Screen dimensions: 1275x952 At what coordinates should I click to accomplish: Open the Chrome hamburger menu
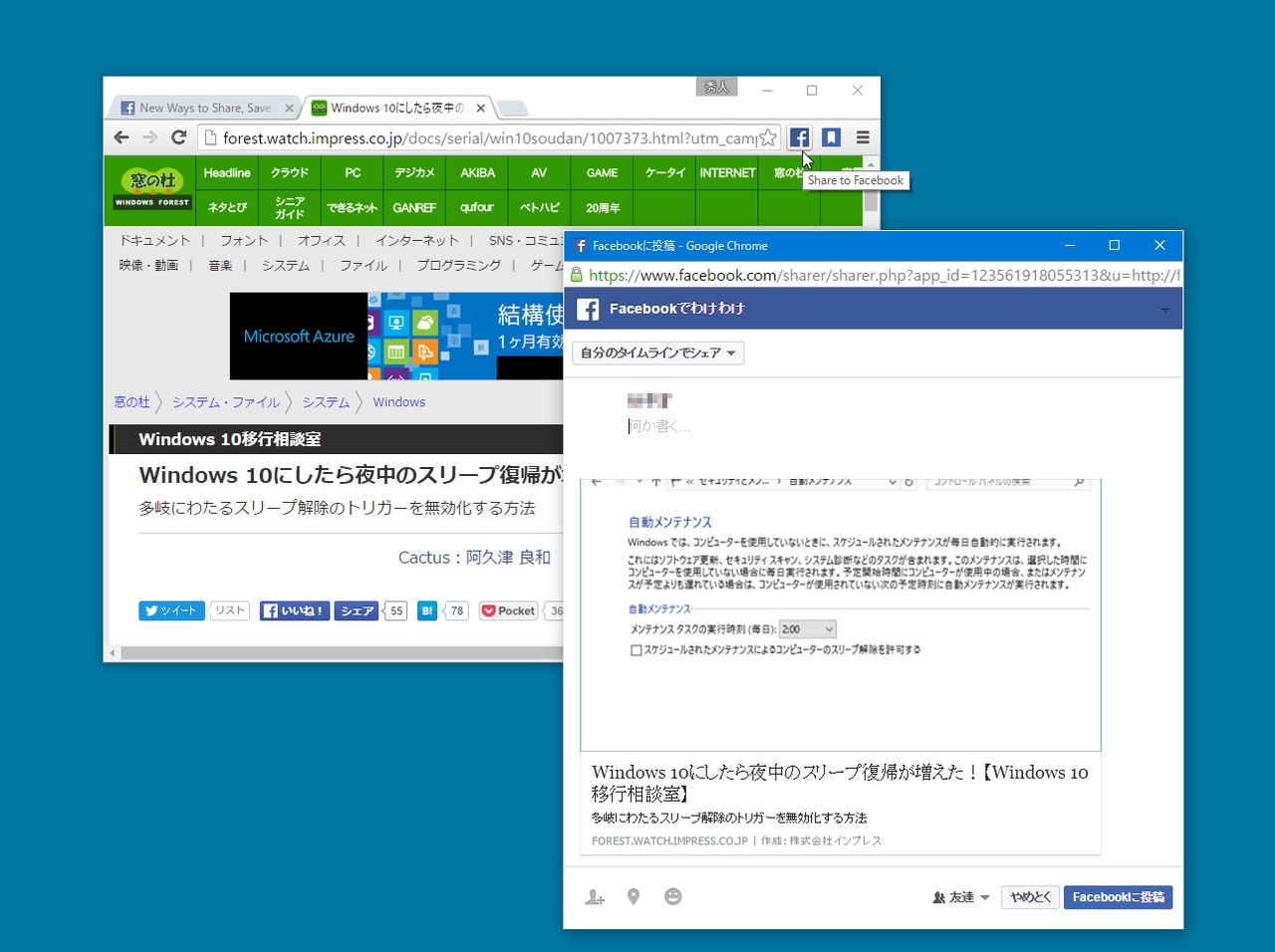[x=863, y=137]
